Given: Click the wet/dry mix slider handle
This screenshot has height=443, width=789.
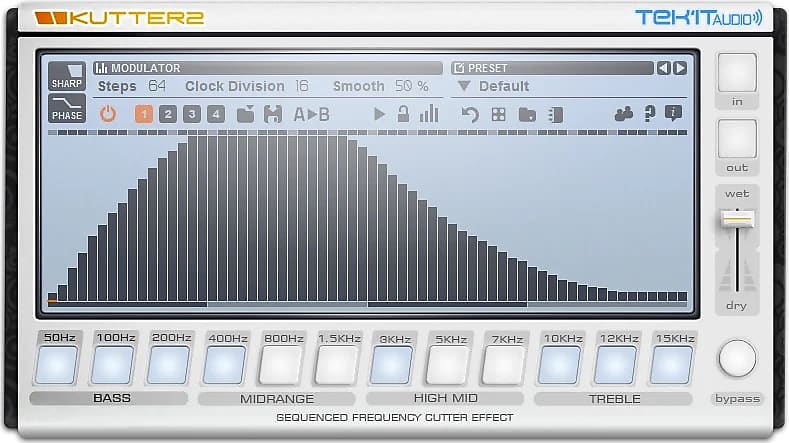Looking at the screenshot, I should tap(737, 219).
